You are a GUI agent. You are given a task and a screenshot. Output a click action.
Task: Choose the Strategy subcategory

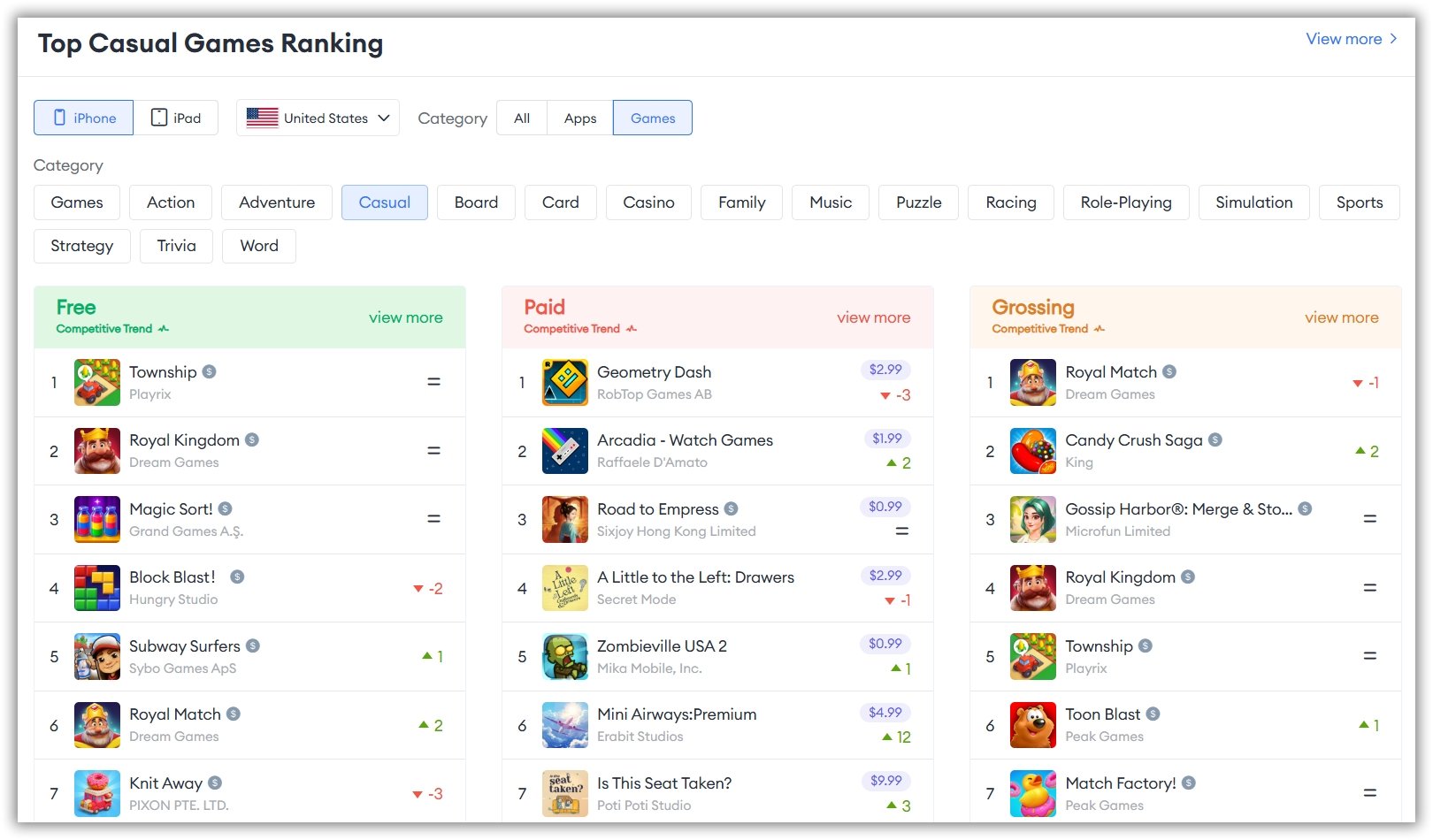[82, 246]
